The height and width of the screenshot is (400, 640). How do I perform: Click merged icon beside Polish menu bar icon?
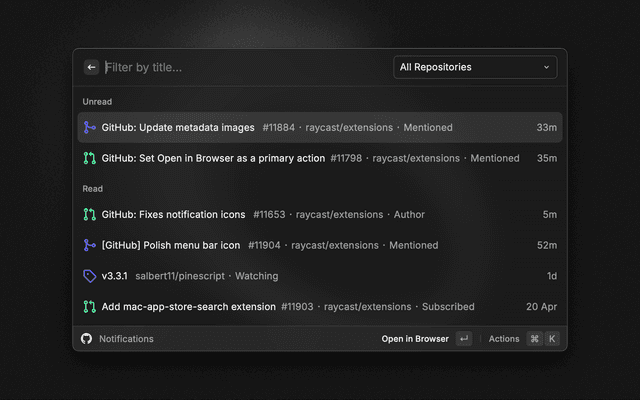point(89,245)
